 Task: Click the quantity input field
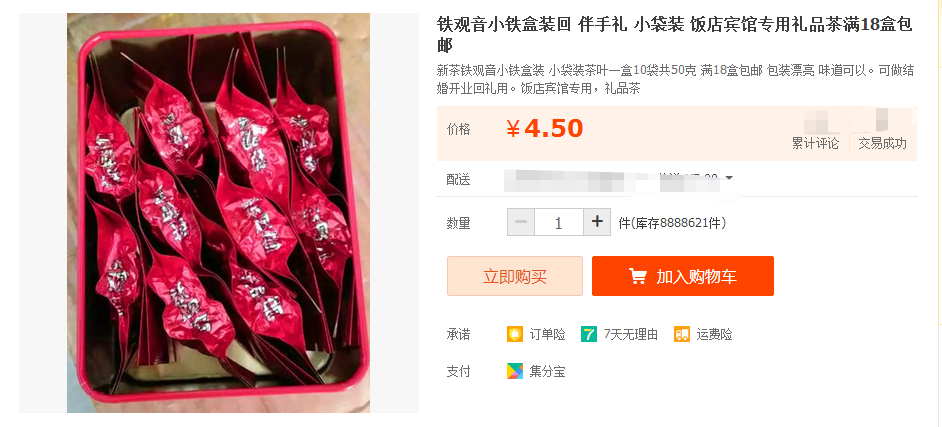pos(559,222)
